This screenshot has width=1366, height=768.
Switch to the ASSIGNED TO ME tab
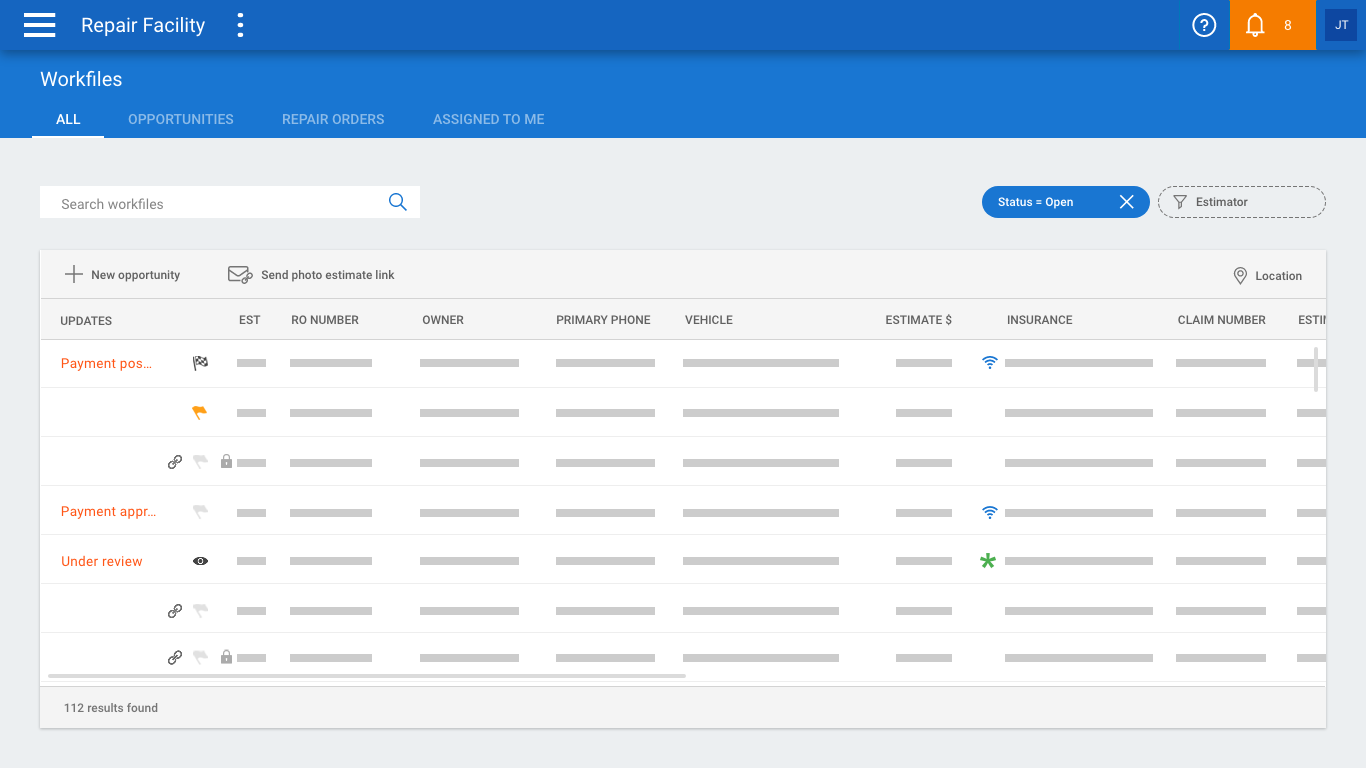489,119
